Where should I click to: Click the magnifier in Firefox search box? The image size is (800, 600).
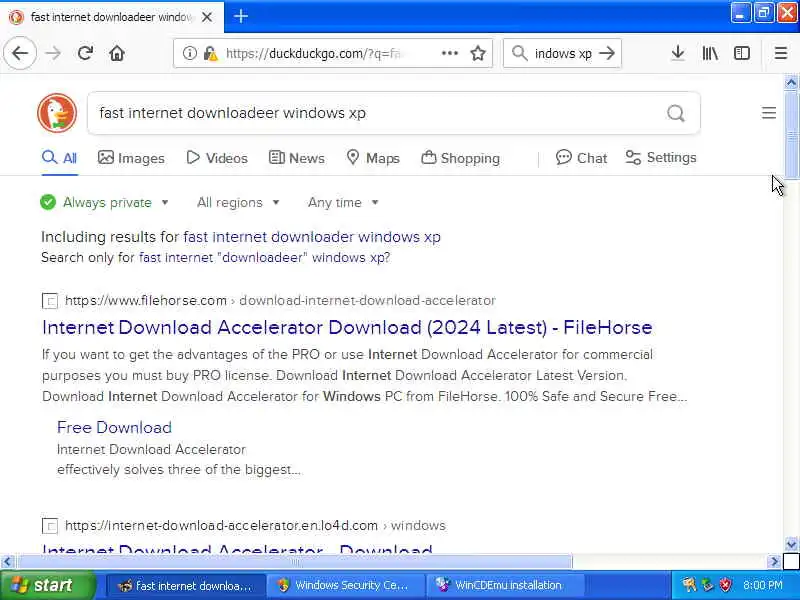click(x=519, y=53)
